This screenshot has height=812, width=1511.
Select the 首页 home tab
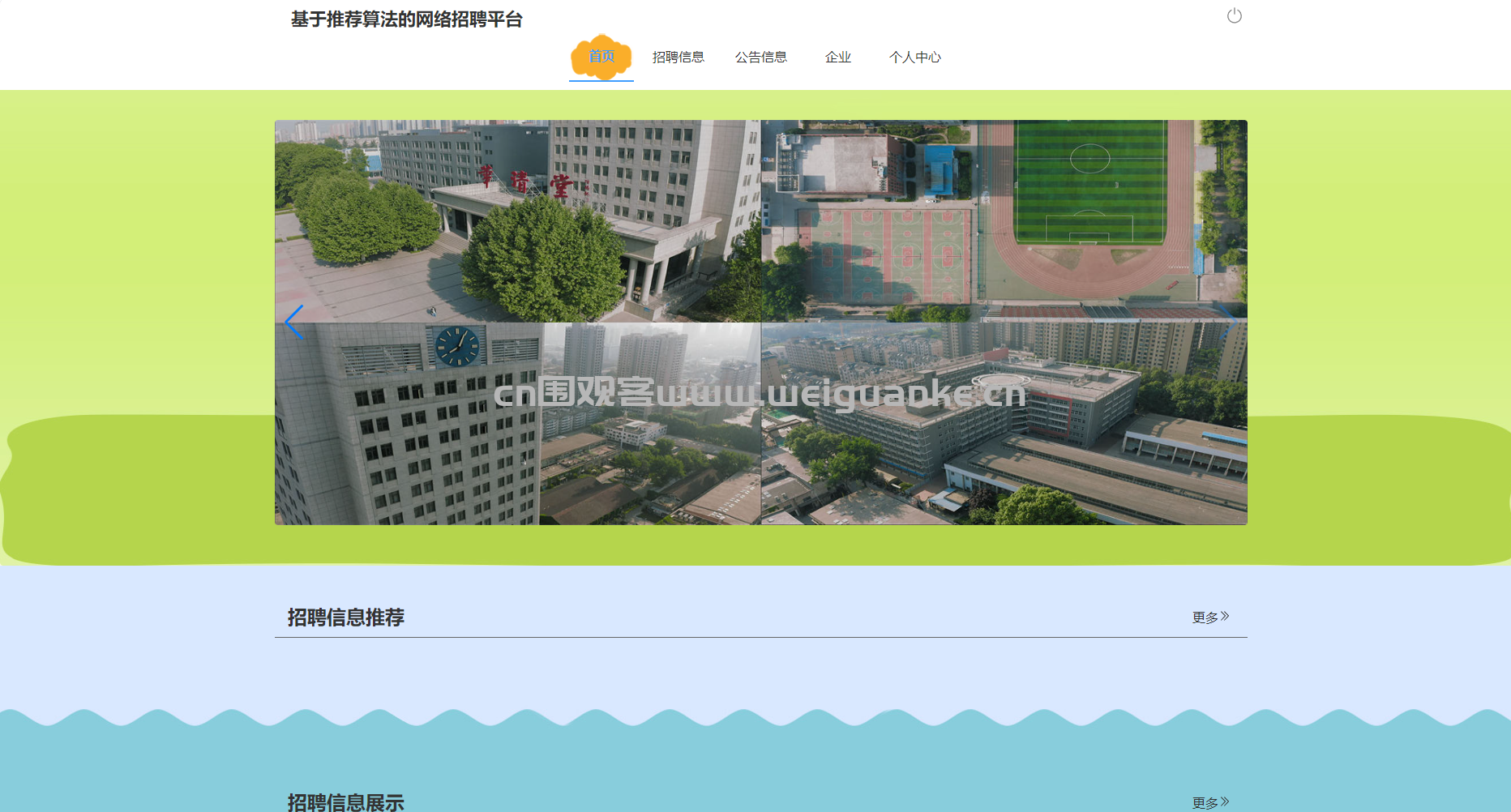point(601,57)
